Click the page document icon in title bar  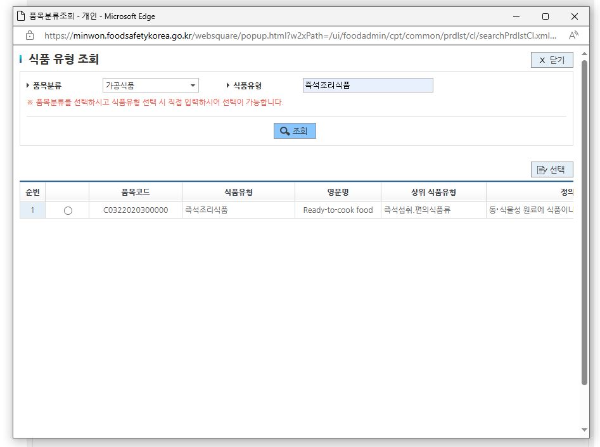click(x=21, y=16)
